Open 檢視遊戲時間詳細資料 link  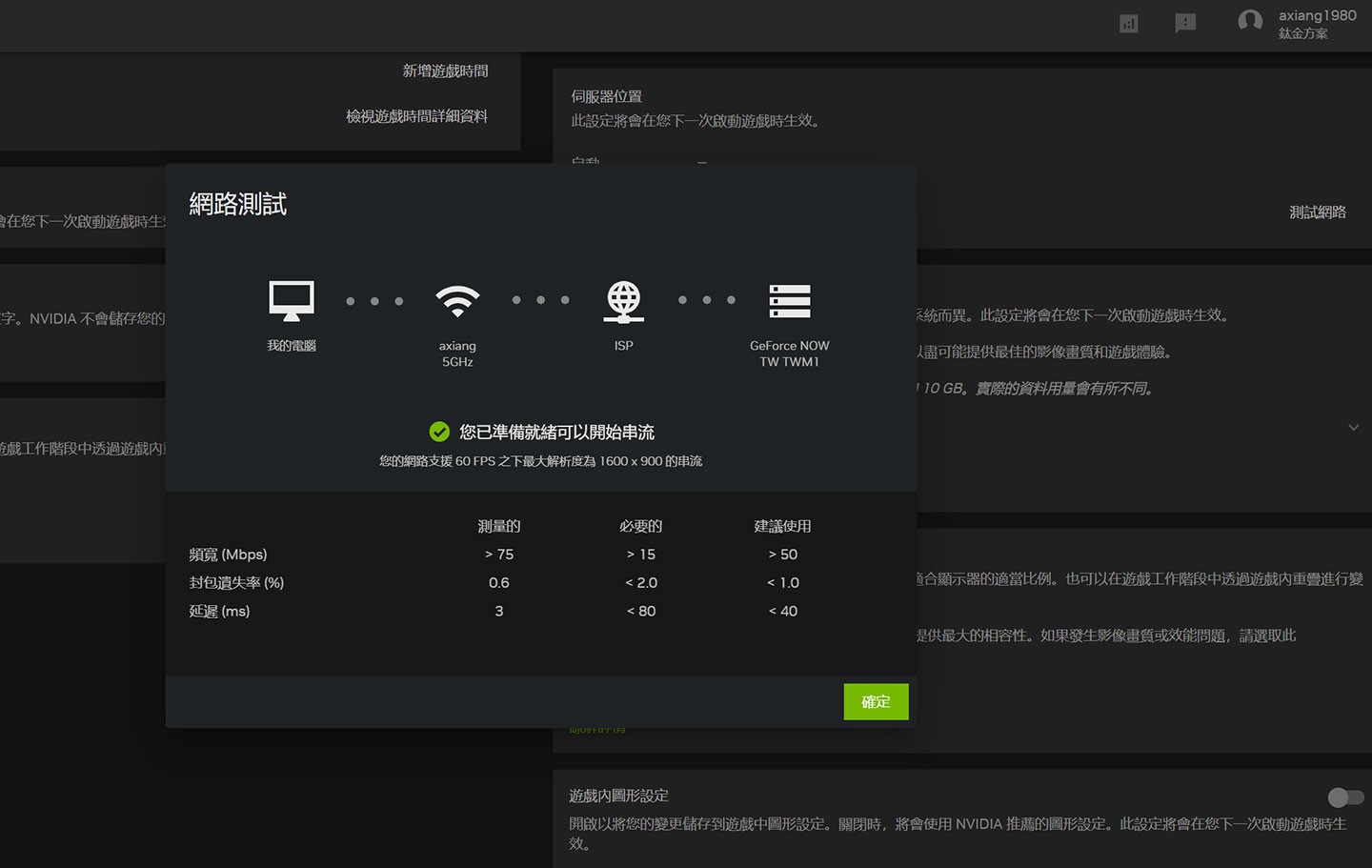(416, 116)
